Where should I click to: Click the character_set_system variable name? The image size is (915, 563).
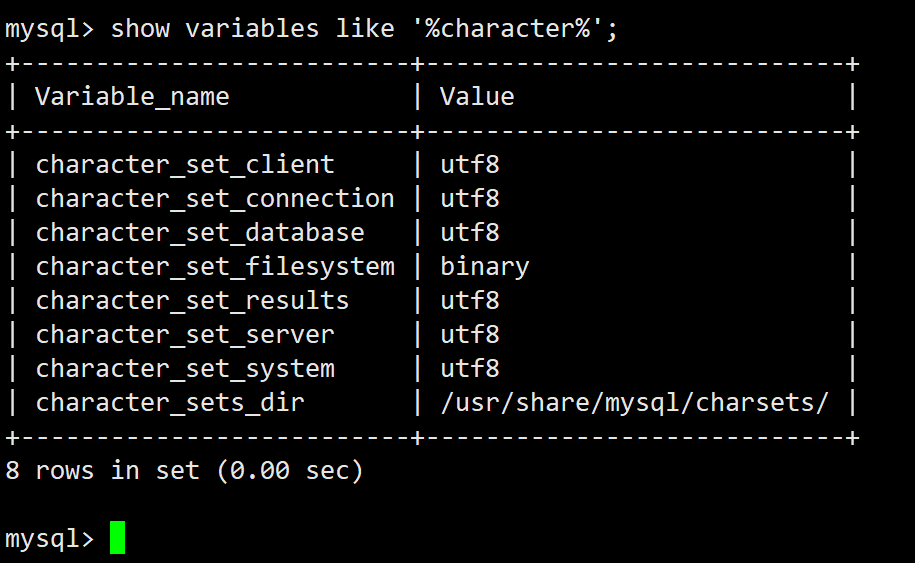click(185, 369)
